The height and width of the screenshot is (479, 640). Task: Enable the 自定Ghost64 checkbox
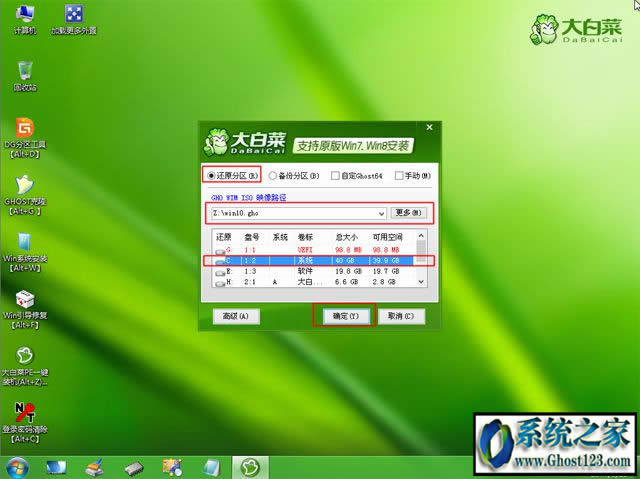[x=336, y=175]
